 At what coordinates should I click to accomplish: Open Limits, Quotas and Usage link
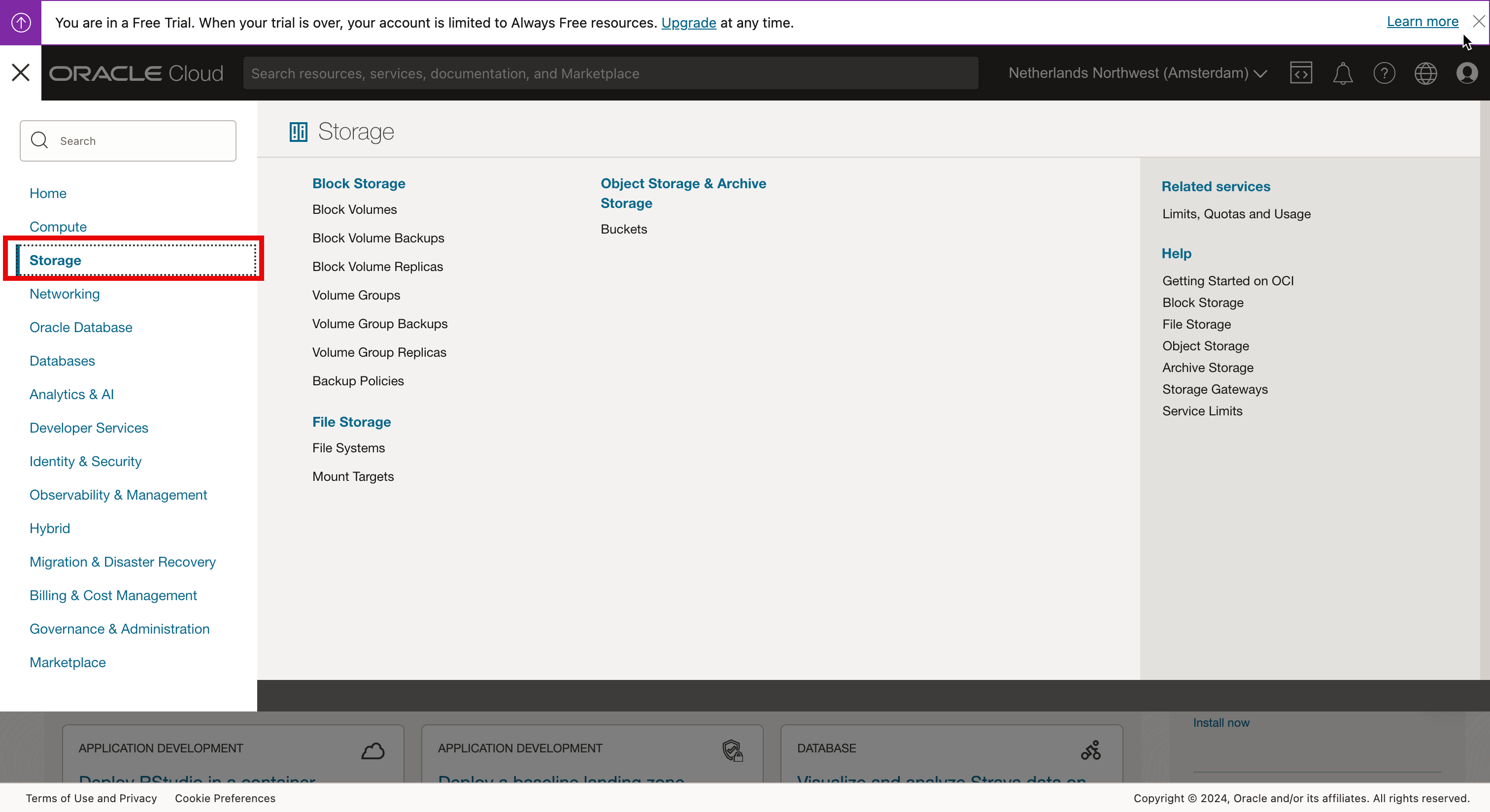click(1236, 214)
